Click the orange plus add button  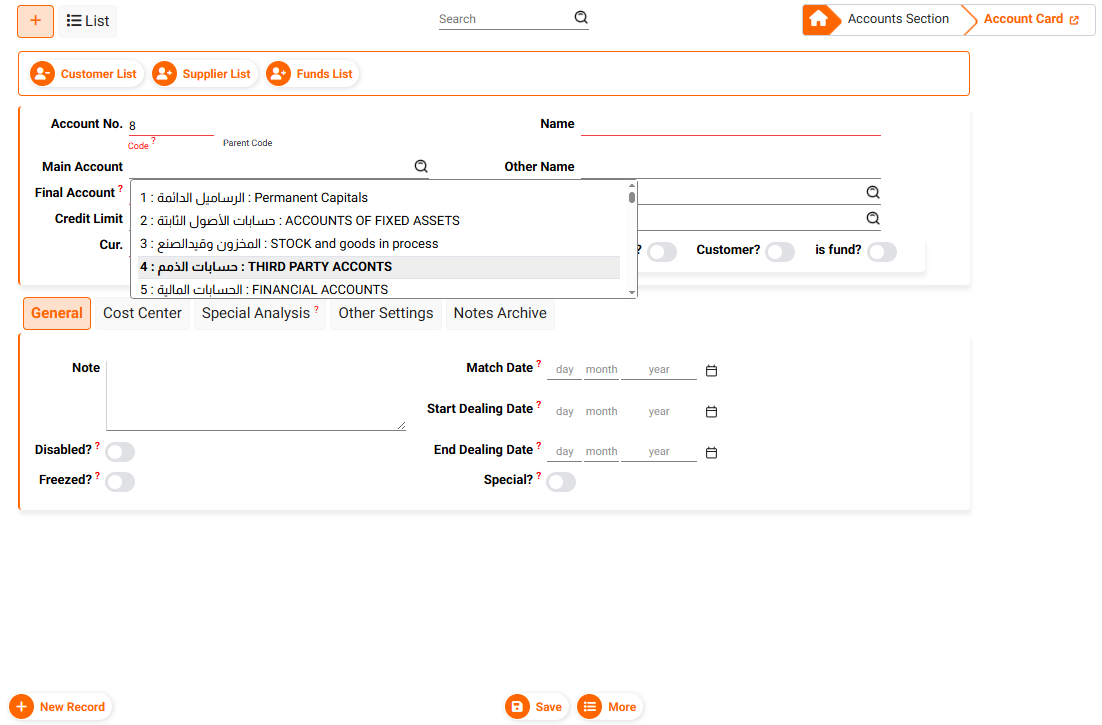(36, 21)
